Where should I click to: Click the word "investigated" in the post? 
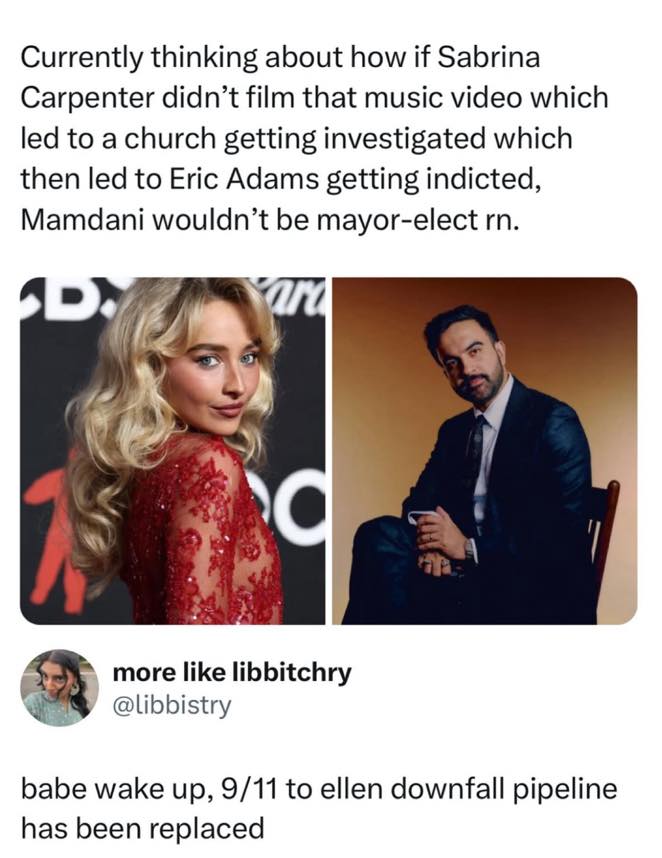coord(402,138)
